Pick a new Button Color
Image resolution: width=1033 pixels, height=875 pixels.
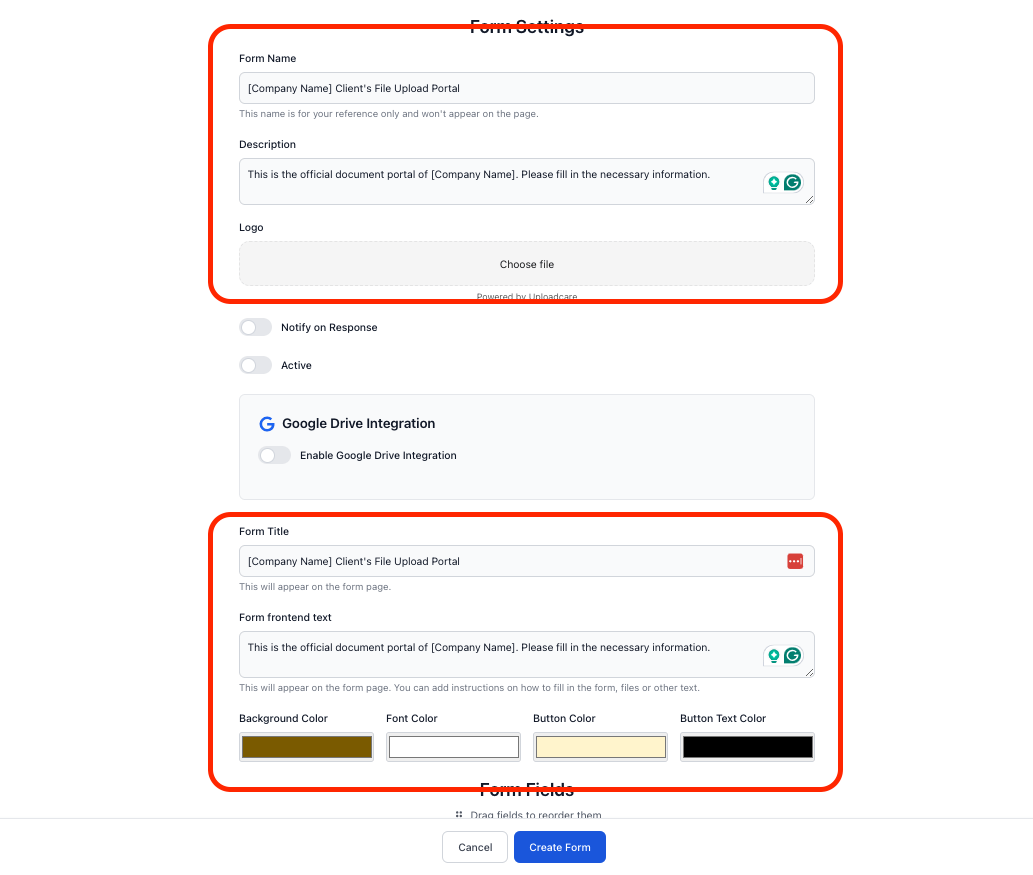pyautogui.click(x=601, y=747)
